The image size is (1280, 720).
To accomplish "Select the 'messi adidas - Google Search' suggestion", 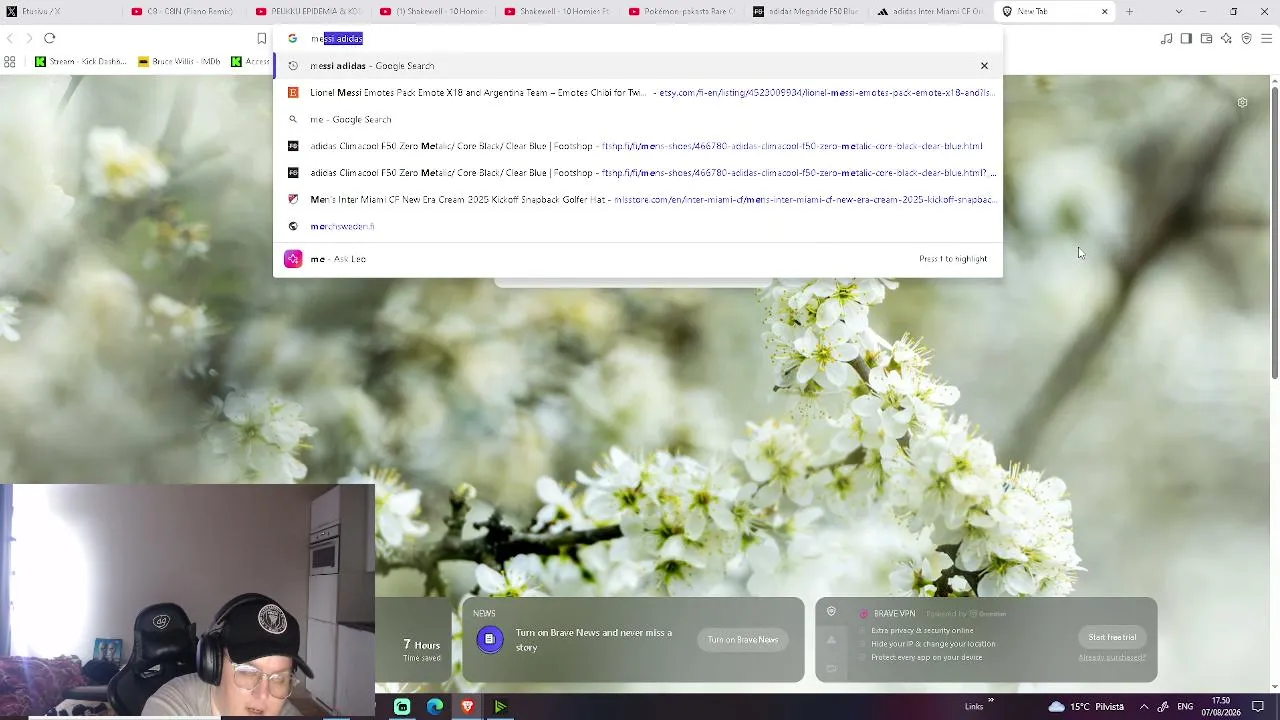I will click(637, 66).
